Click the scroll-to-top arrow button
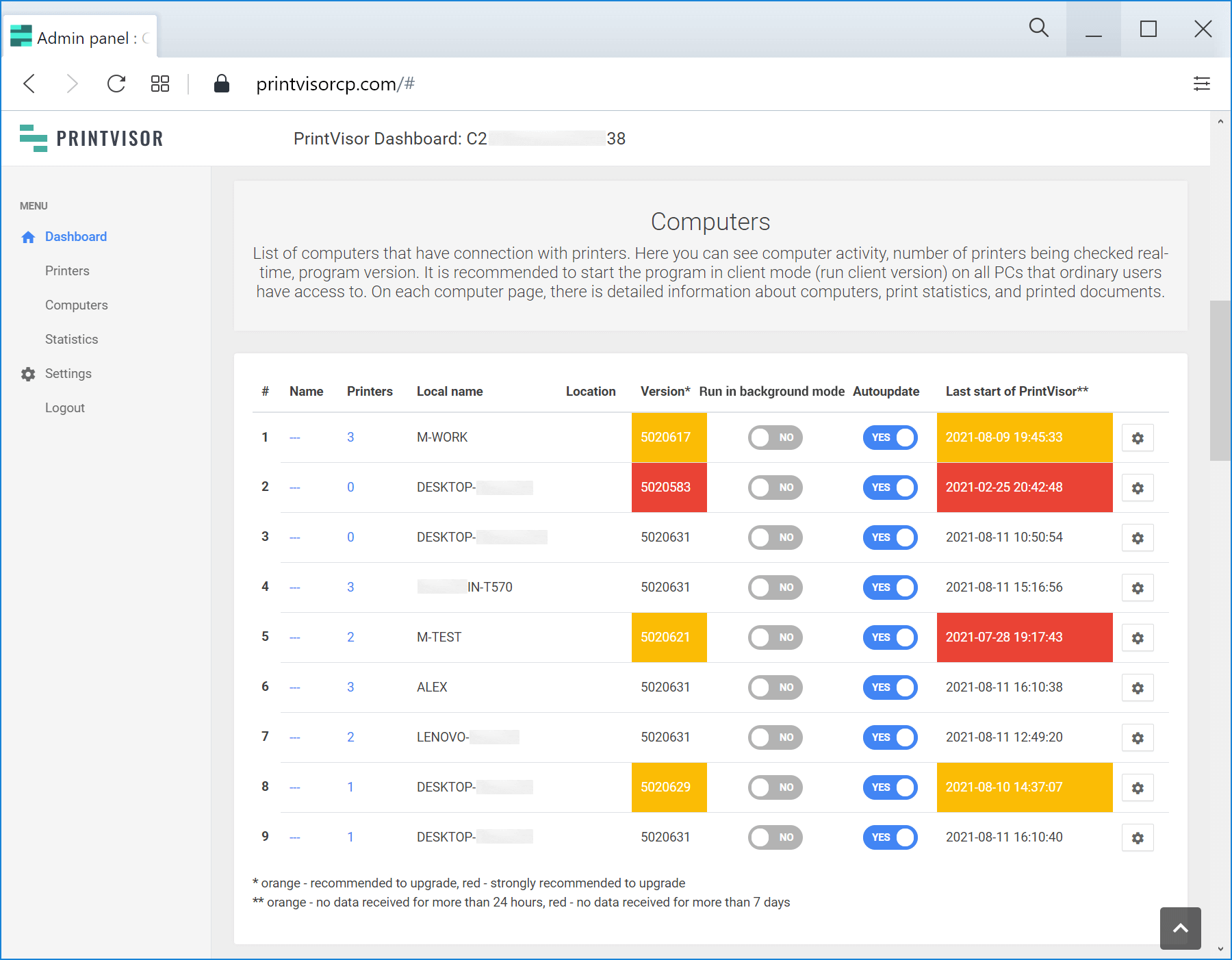Image resolution: width=1232 pixels, height=960 pixels. point(1180,928)
